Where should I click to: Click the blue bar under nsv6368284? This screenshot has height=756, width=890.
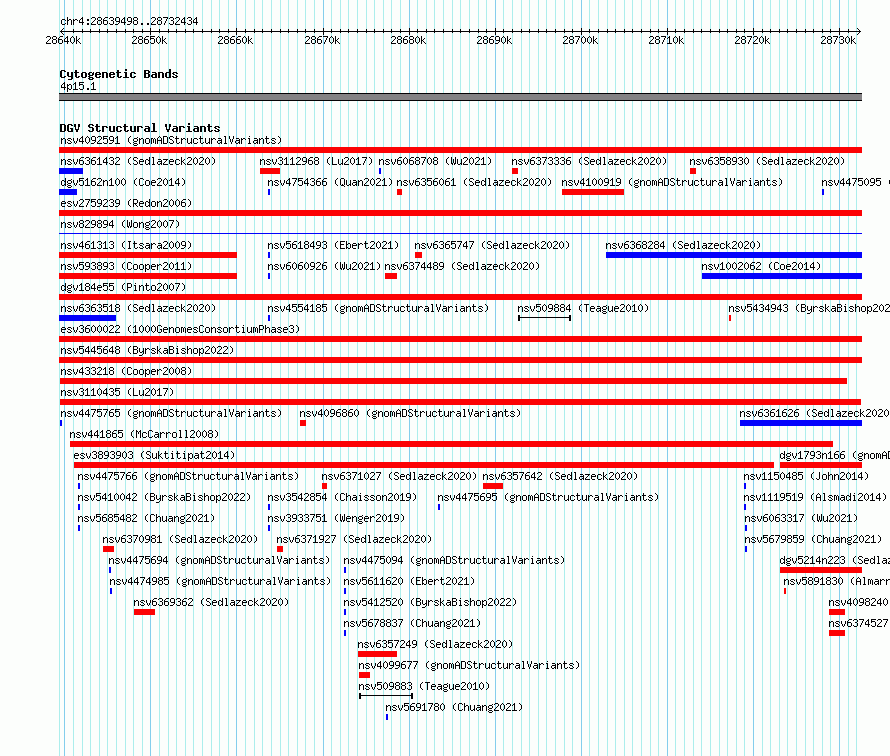[734, 255]
